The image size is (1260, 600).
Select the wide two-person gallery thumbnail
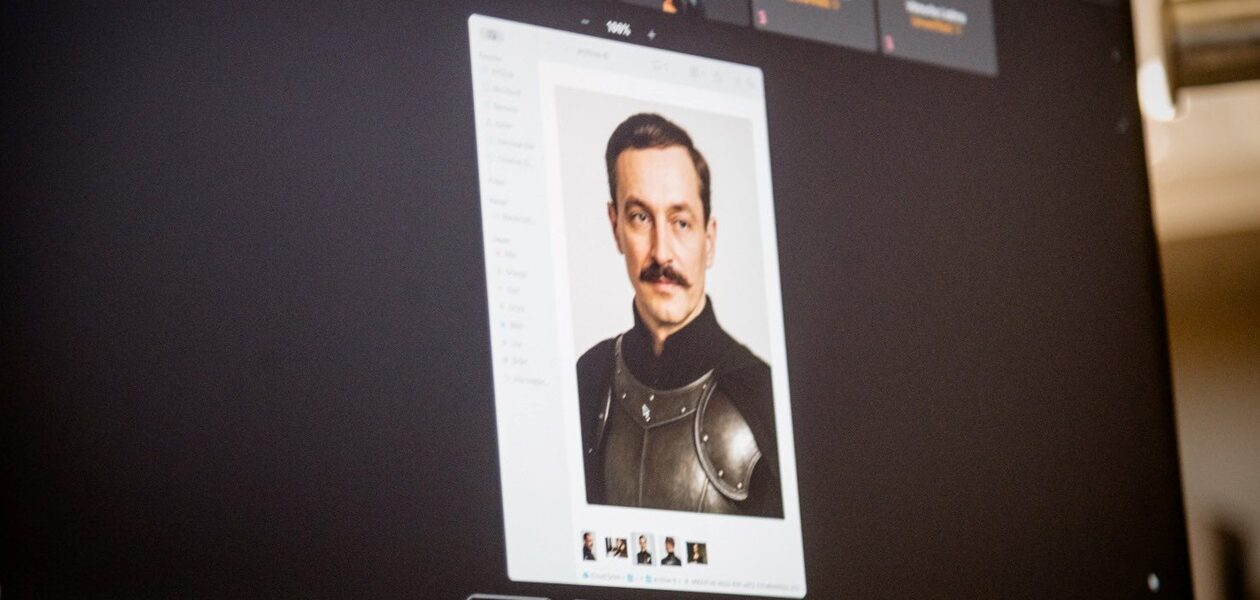click(616, 547)
